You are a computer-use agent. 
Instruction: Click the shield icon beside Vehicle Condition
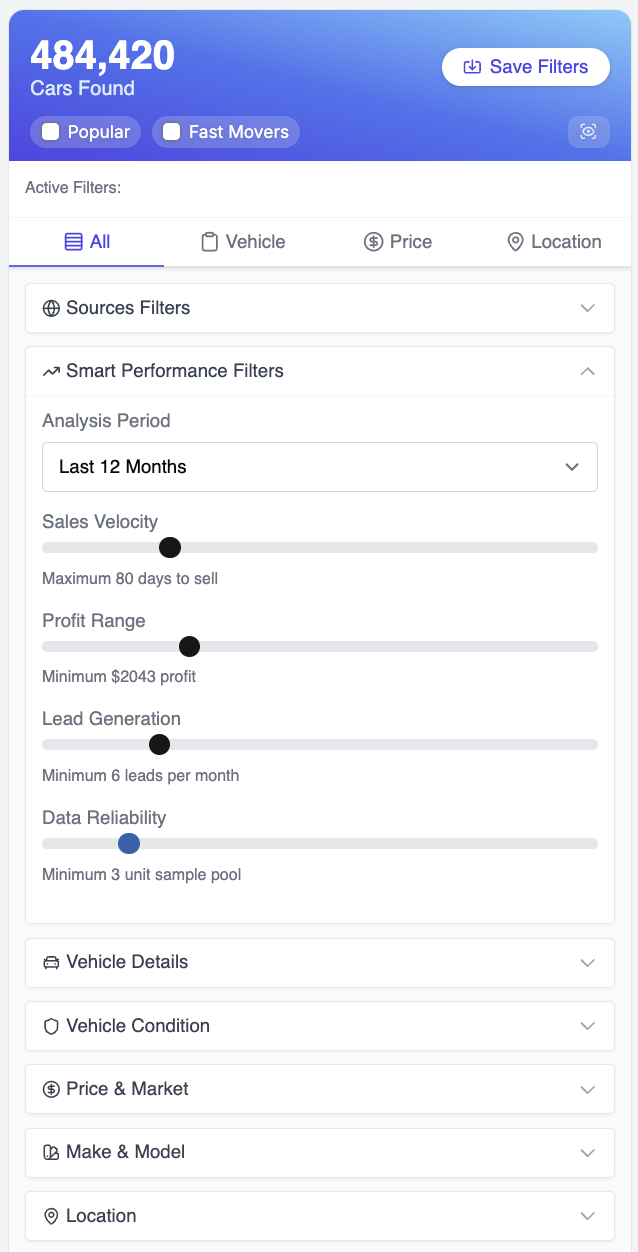click(51, 1026)
